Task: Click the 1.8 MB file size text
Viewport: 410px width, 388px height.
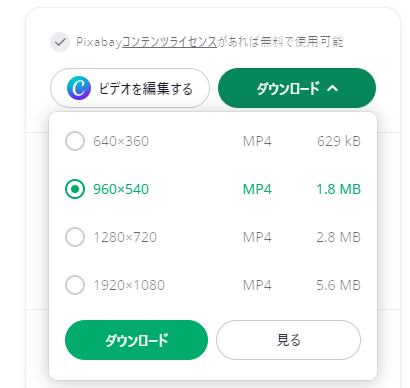Action: point(338,189)
